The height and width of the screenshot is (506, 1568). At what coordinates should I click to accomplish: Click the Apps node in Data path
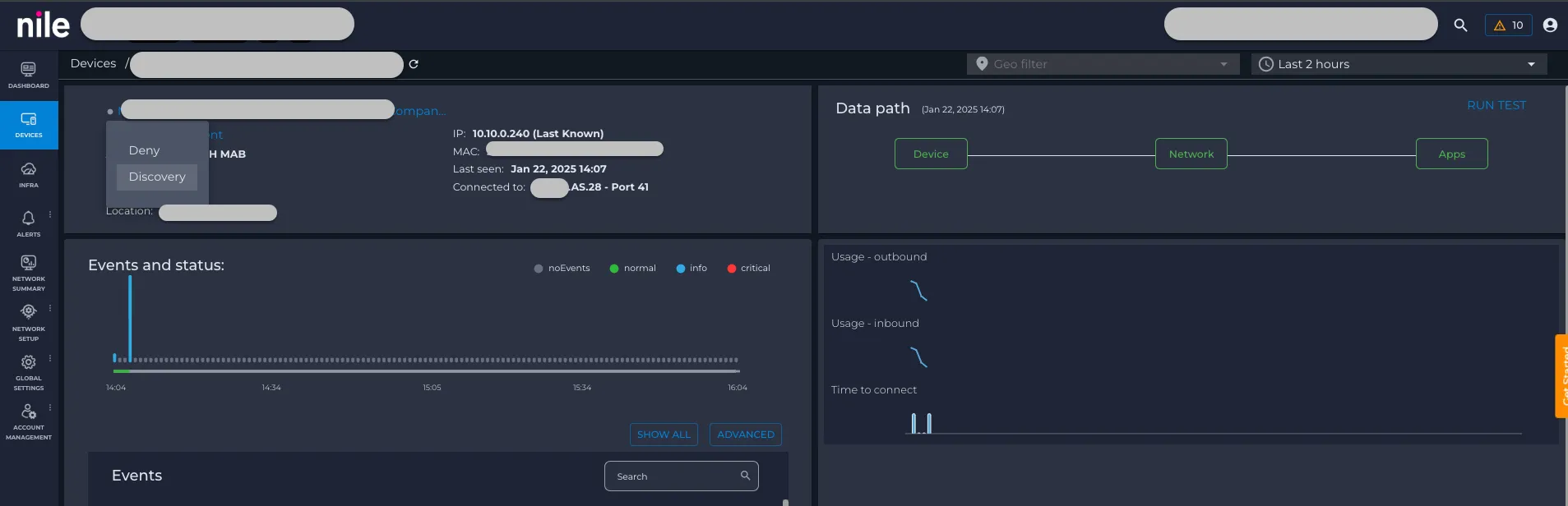point(1452,154)
